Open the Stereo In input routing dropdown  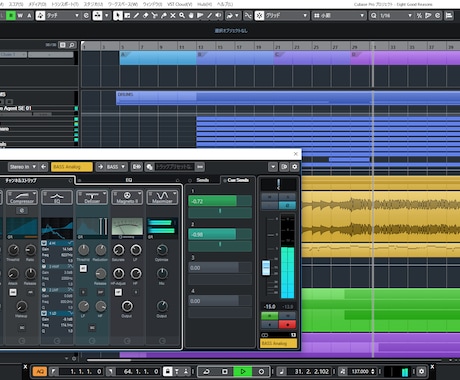pos(22,167)
